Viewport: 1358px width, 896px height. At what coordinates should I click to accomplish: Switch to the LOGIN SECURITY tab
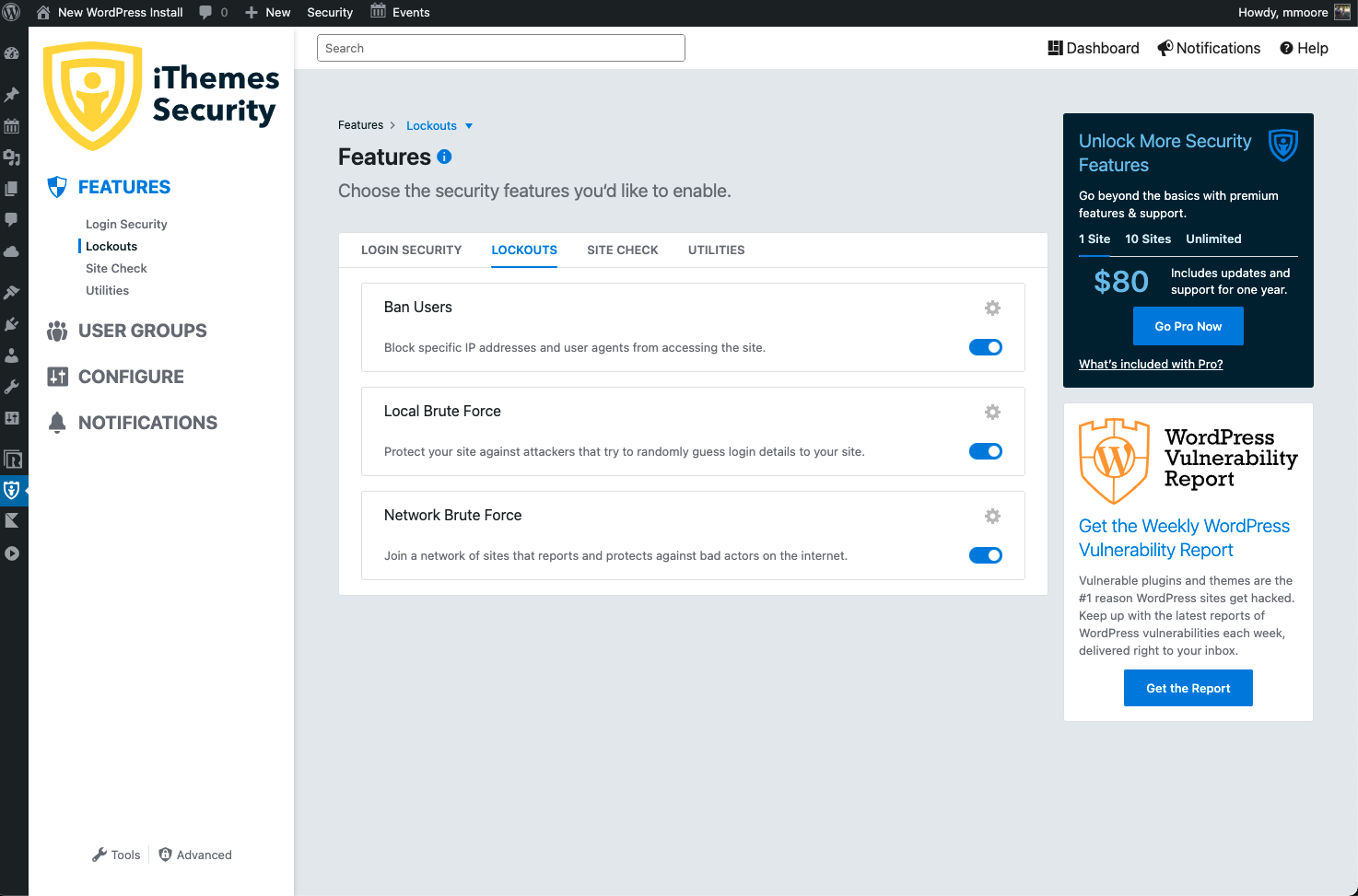pyautogui.click(x=411, y=250)
